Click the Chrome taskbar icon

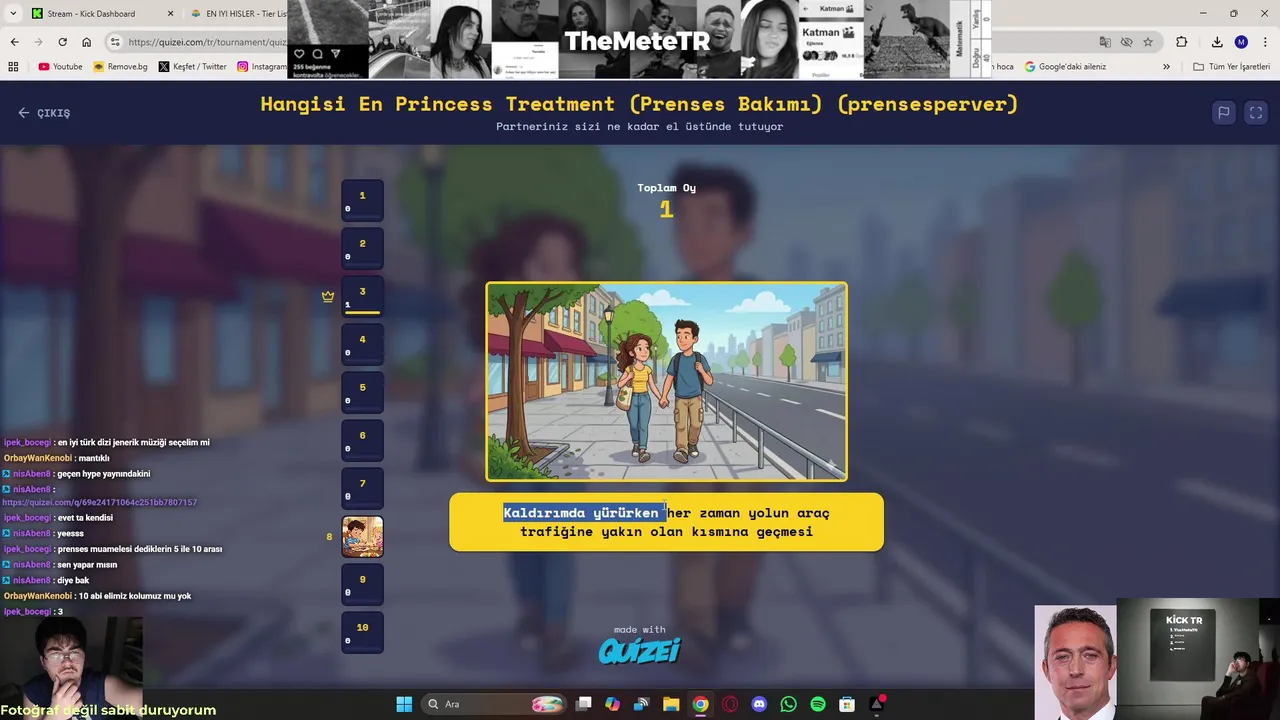tap(700, 704)
